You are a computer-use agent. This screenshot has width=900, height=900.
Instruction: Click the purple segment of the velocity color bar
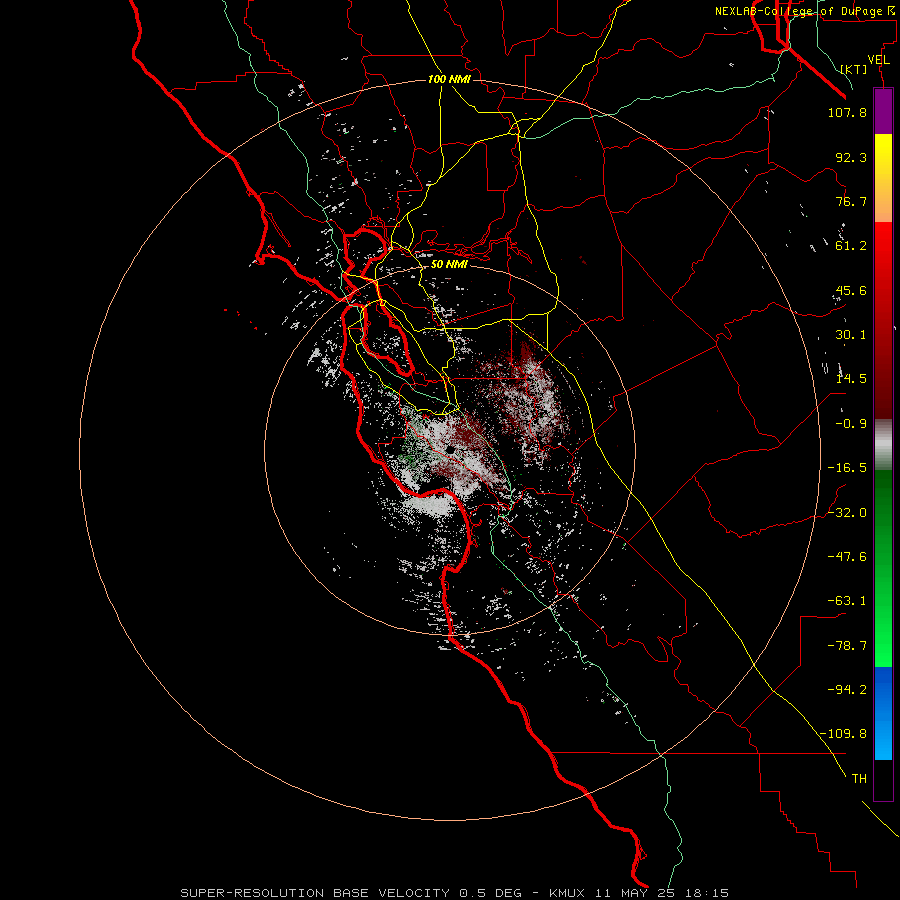883,111
